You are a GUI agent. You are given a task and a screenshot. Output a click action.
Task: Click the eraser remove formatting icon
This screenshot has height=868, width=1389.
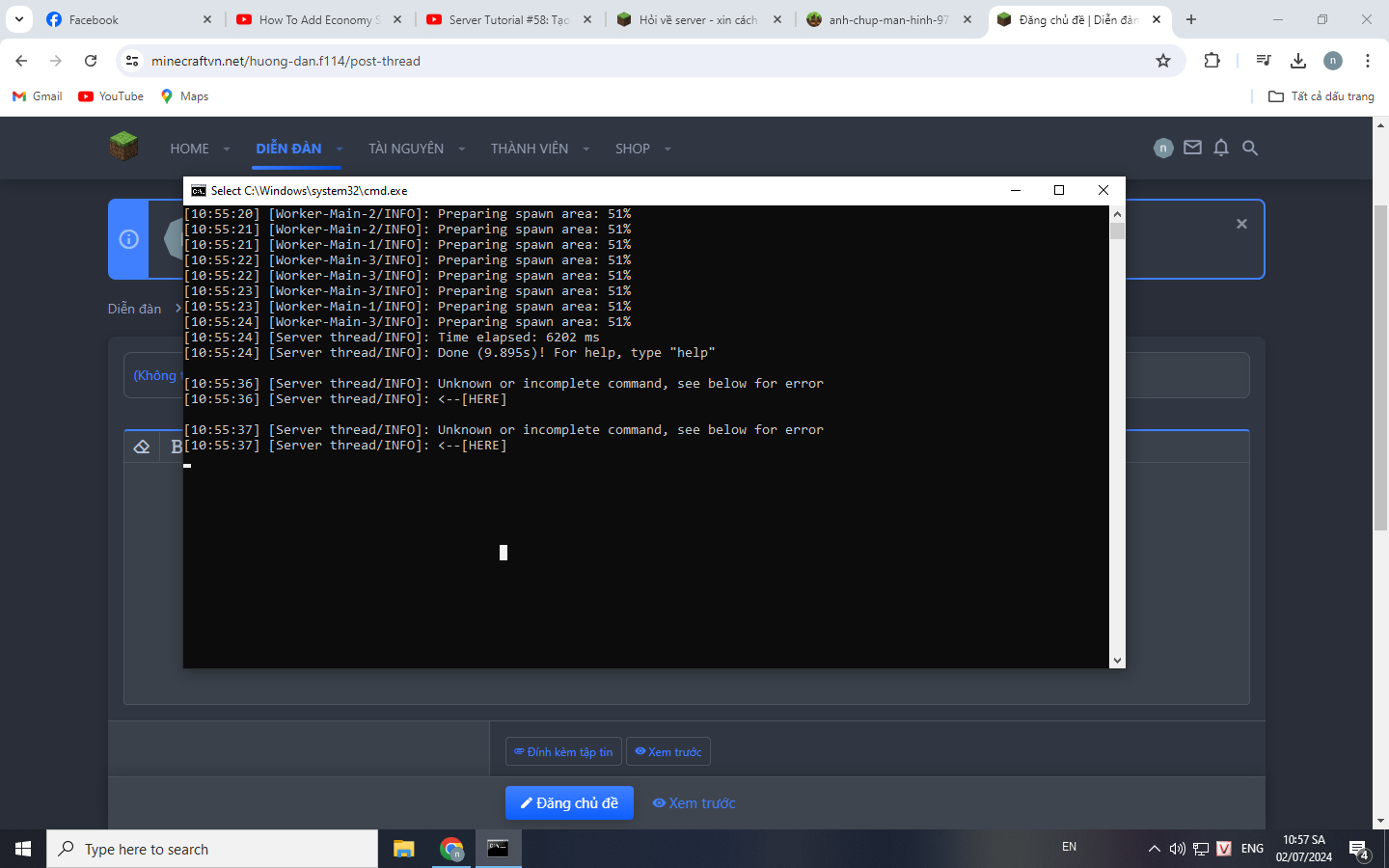coord(142,447)
